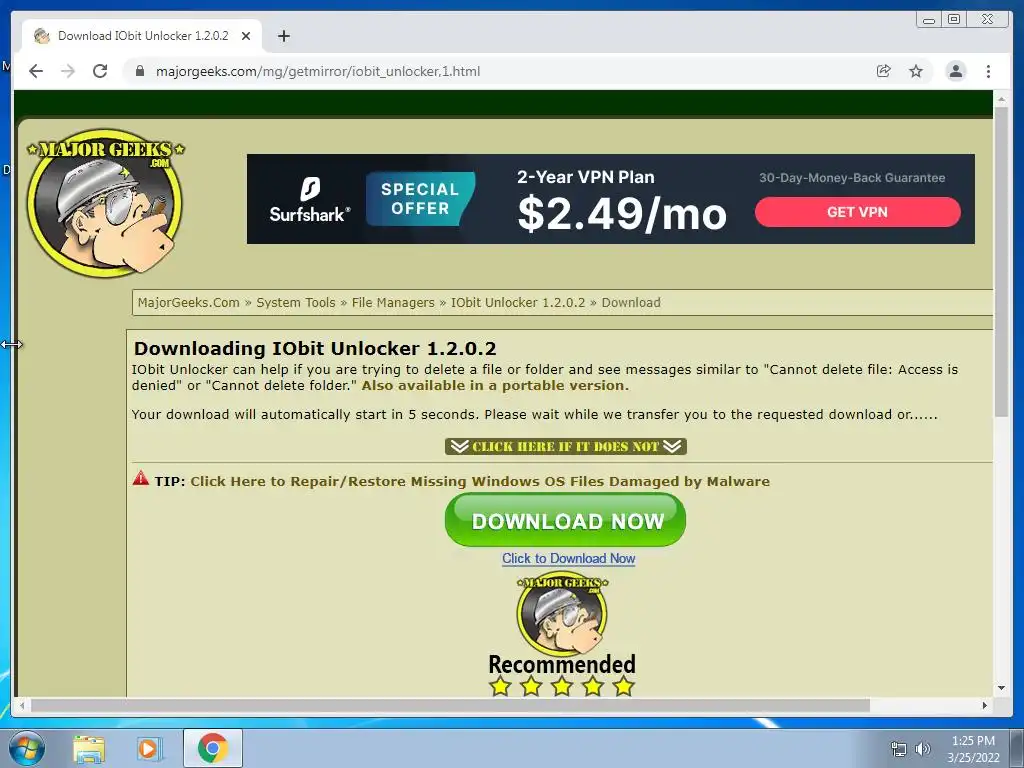Click the browser forward arrow

68,71
